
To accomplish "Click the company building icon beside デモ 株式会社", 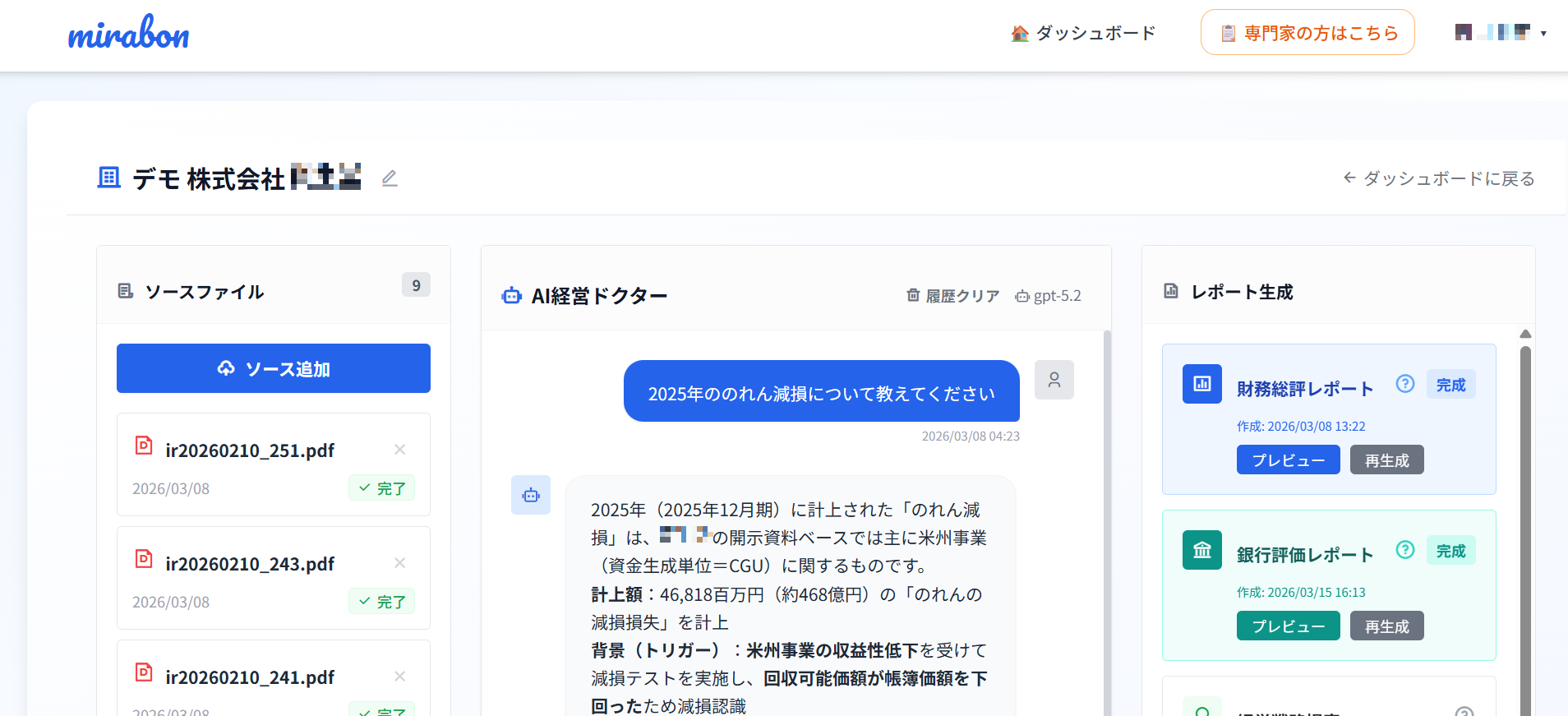I will click(109, 178).
